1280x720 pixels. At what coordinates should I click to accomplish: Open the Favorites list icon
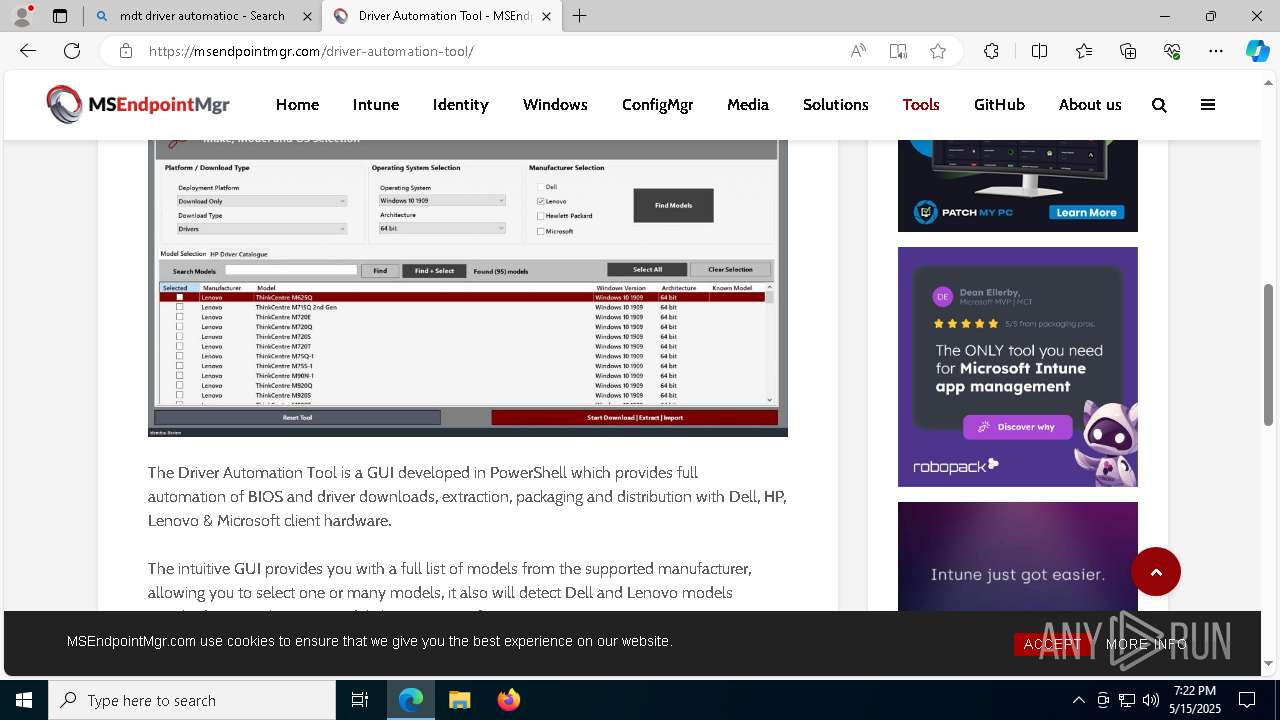(1084, 51)
